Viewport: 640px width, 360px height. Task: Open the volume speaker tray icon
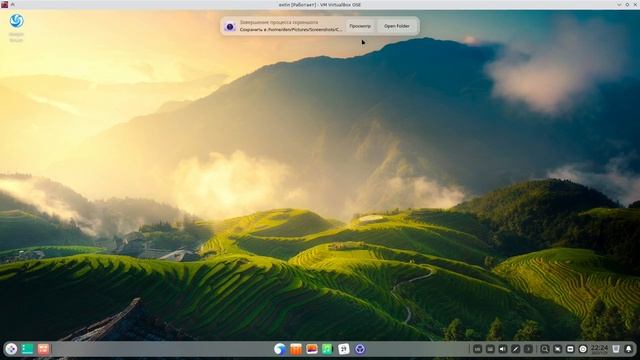(x=503, y=349)
